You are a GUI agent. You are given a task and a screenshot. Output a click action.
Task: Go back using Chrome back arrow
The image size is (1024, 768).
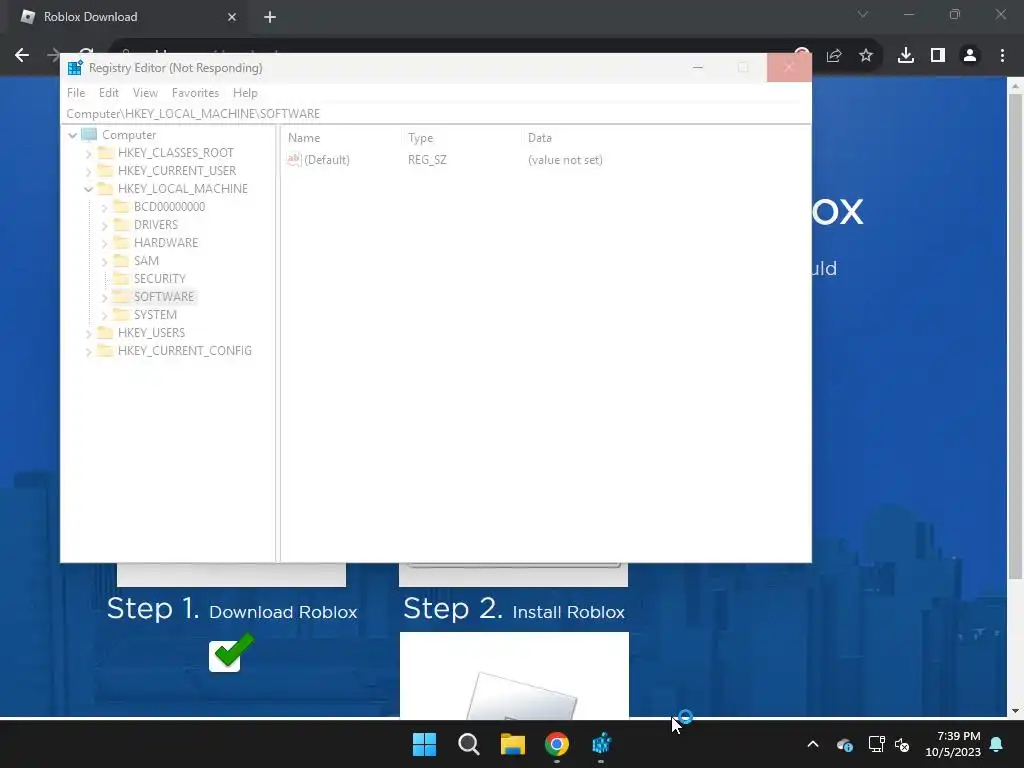(22, 56)
